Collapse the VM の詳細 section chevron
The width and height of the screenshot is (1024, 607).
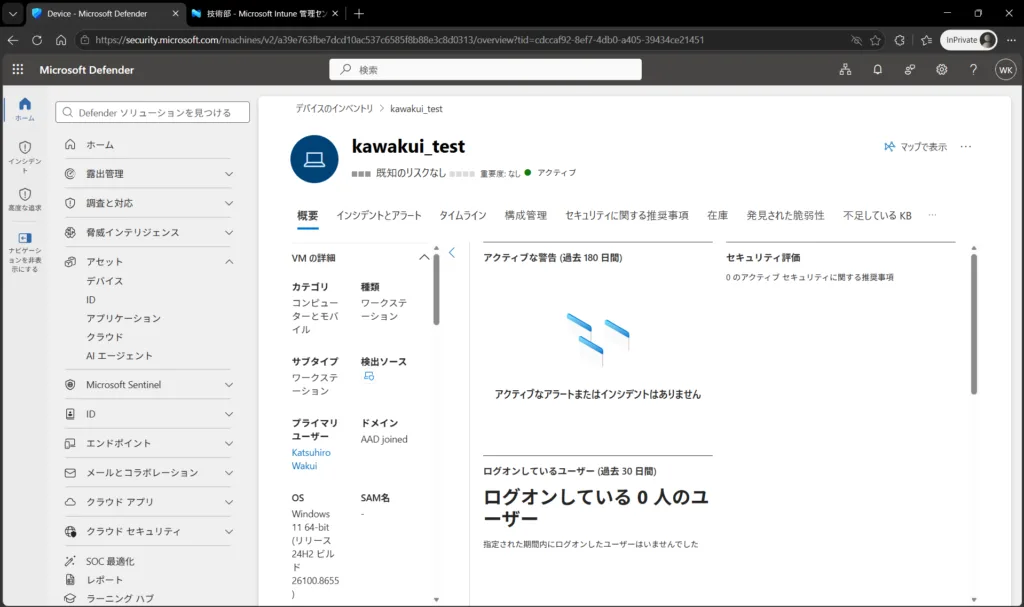(x=424, y=257)
